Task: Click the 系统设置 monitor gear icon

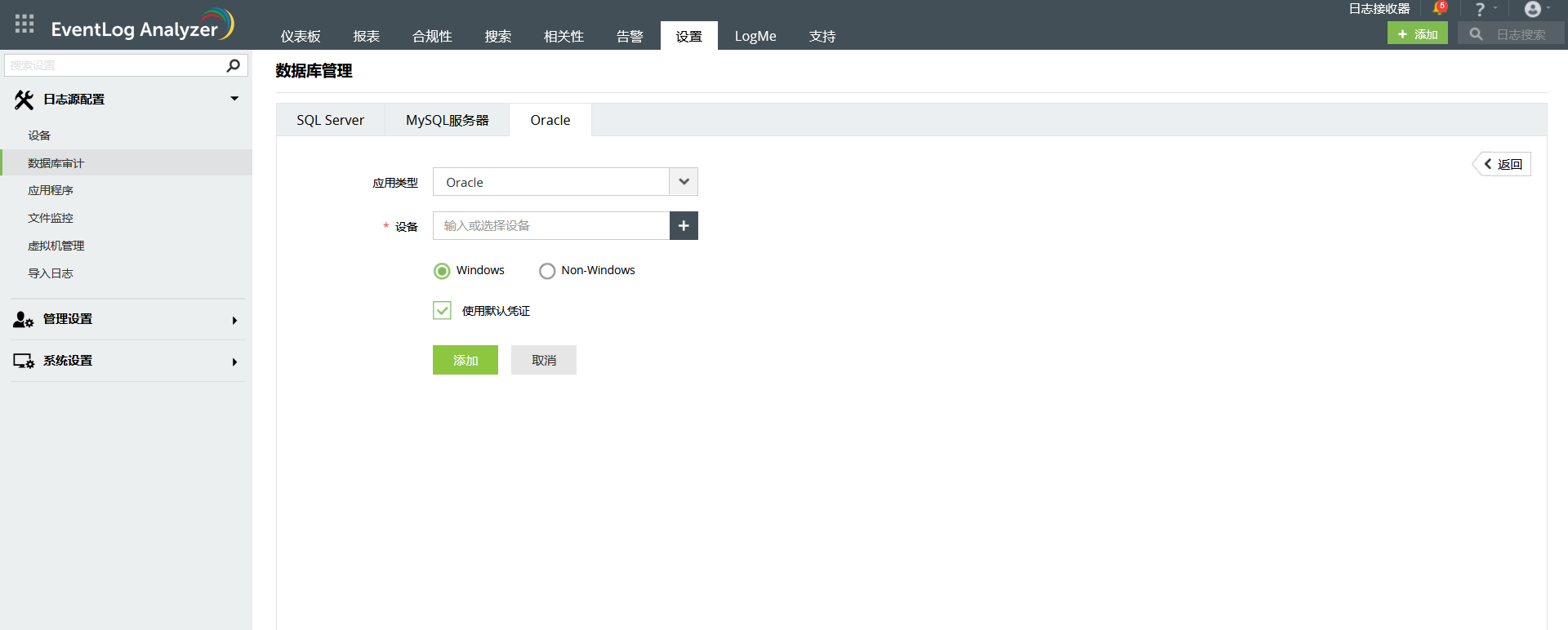Action: [23, 361]
